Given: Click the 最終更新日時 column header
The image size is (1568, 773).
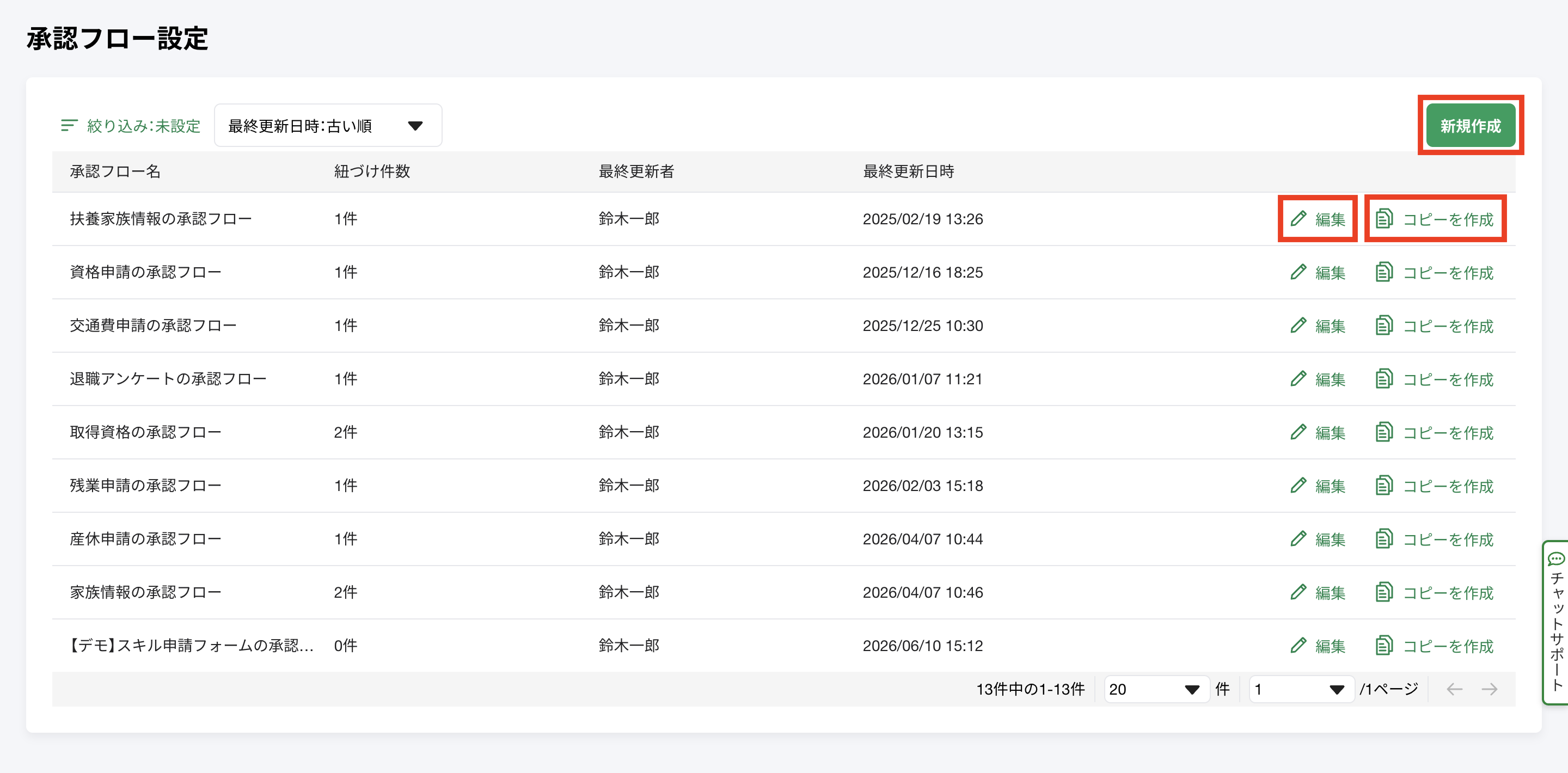Looking at the screenshot, I should pos(908,171).
